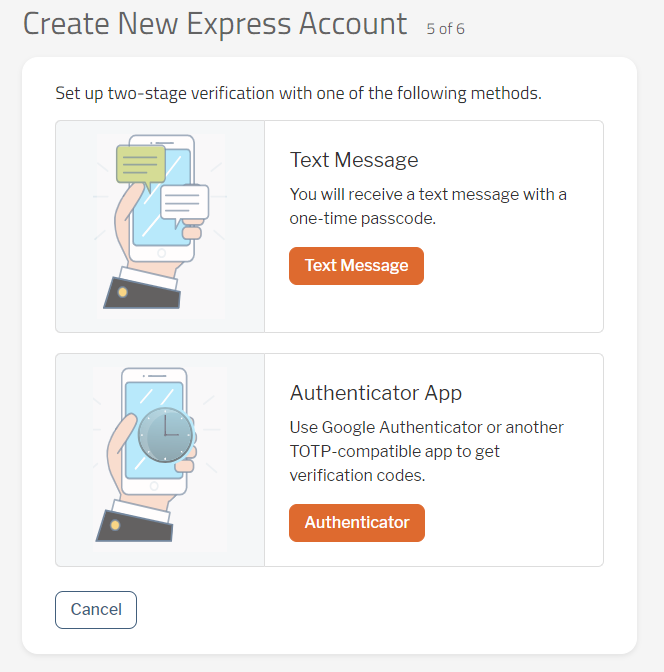Select the "Text Message" heading

click(354, 160)
